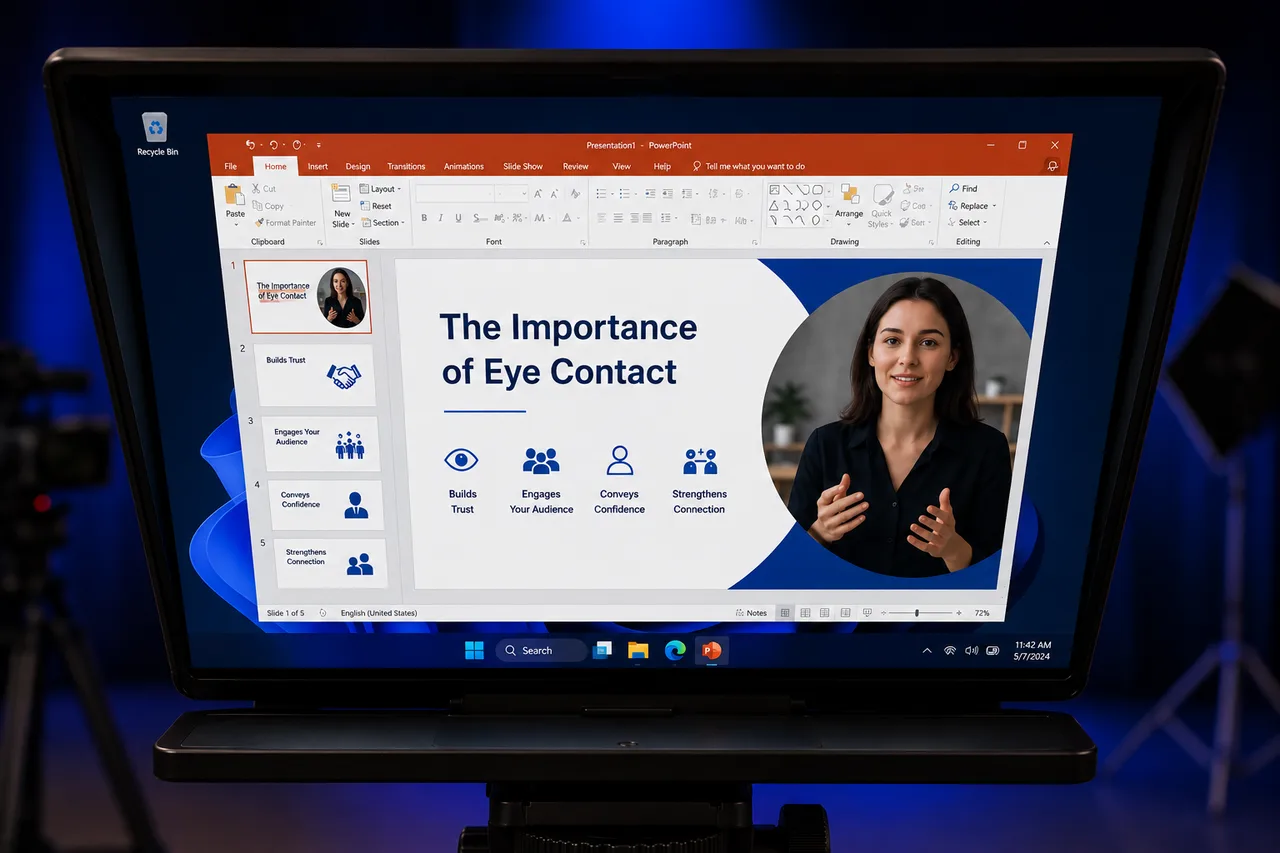Apply Underline formatting
Image resolution: width=1280 pixels, height=853 pixels.
tap(459, 218)
